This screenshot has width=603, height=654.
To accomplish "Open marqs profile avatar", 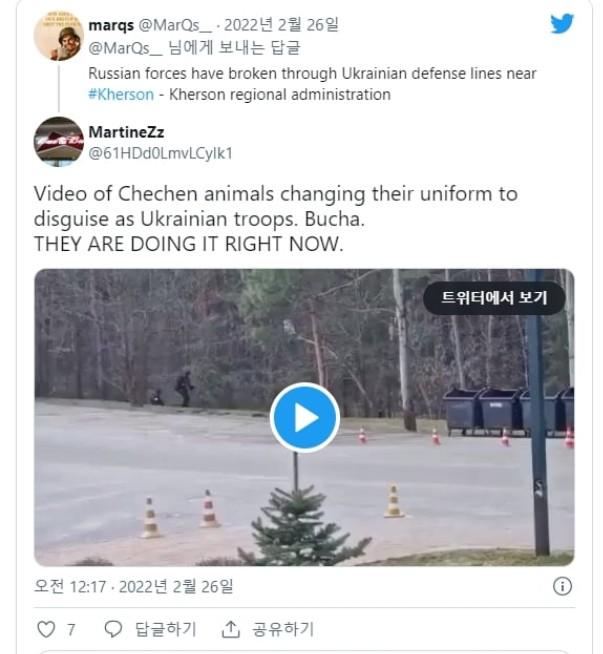I will [x=58, y=36].
